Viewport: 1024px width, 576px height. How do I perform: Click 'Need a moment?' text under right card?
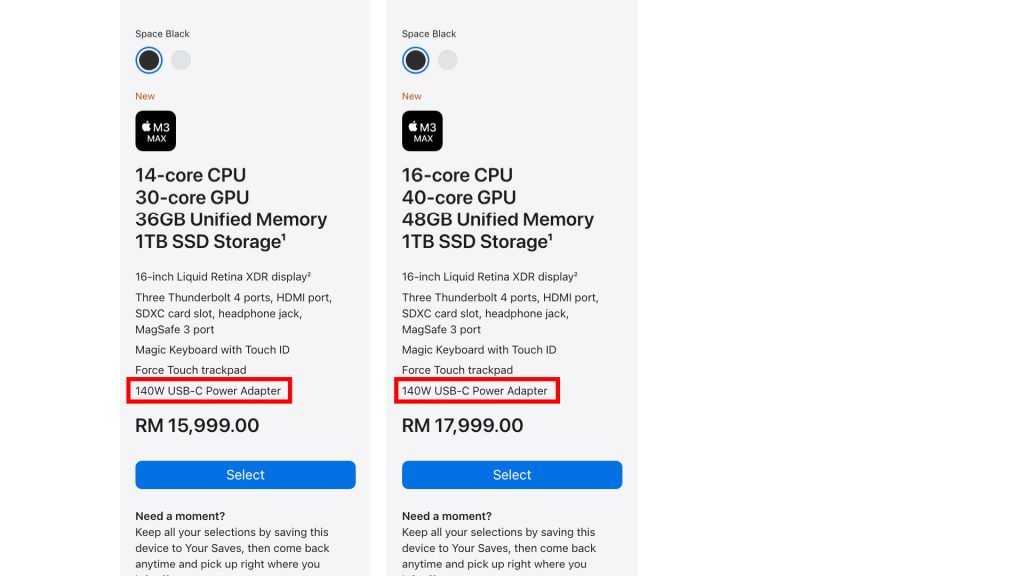pos(447,516)
